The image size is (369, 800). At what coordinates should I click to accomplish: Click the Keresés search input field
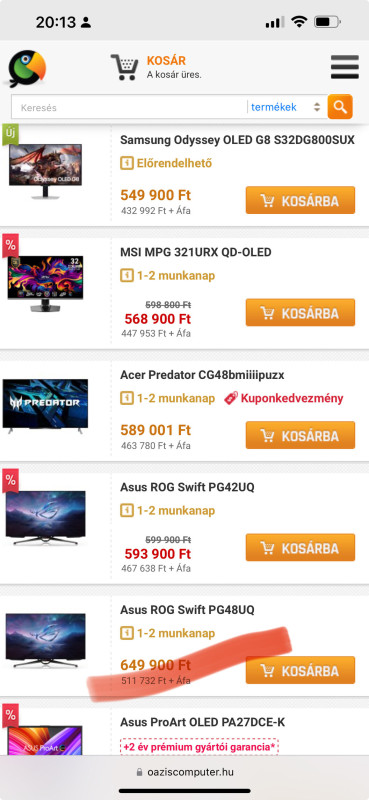click(x=130, y=107)
